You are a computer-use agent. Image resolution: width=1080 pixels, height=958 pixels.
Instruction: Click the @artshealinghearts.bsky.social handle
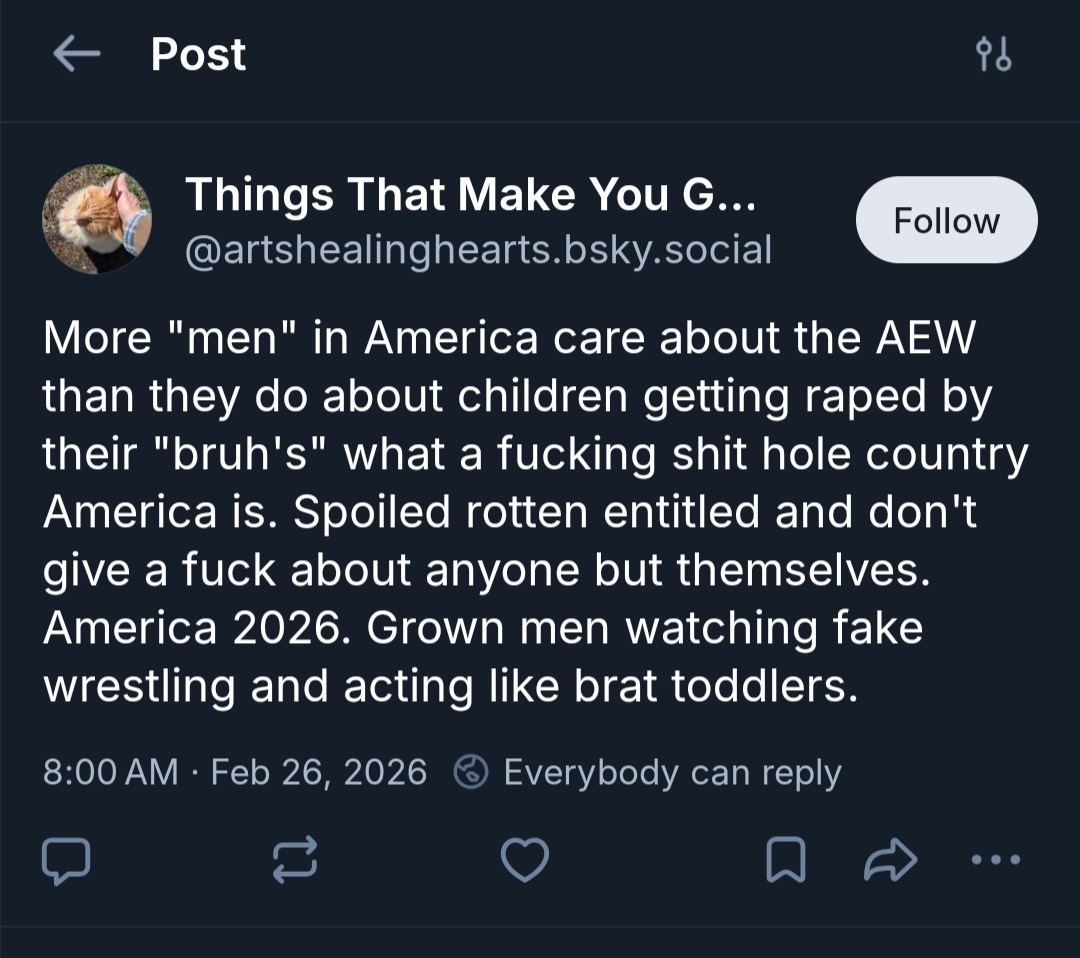pyautogui.click(x=479, y=249)
